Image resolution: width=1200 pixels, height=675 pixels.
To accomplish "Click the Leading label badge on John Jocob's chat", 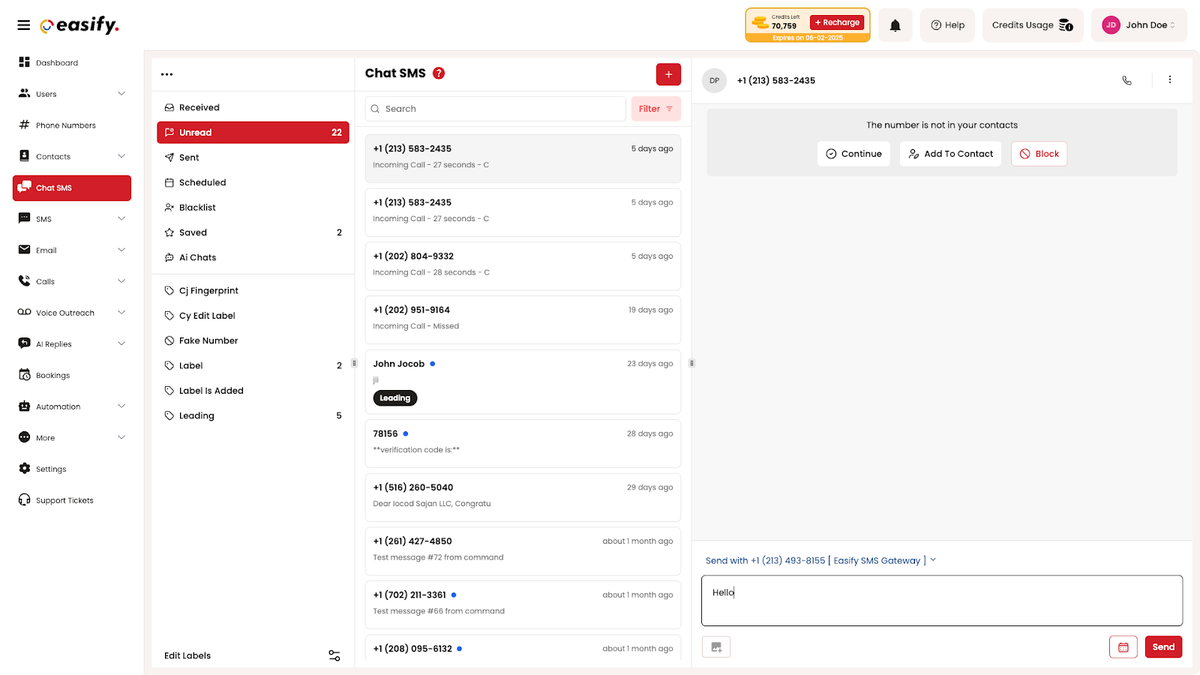I will (395, 397).
